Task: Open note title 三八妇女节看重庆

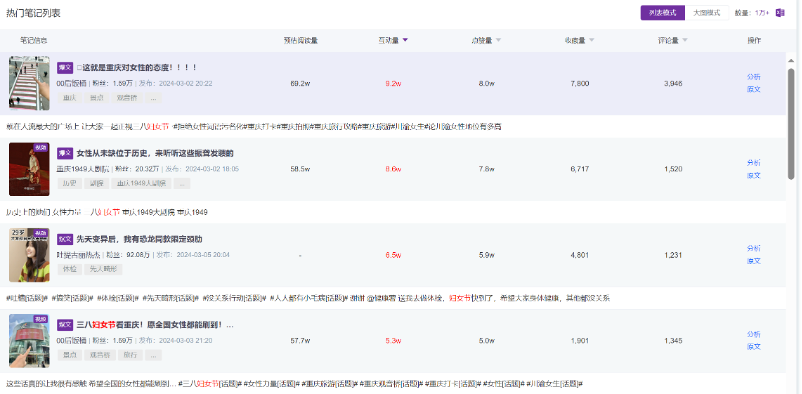Action: tap(154, 325)
